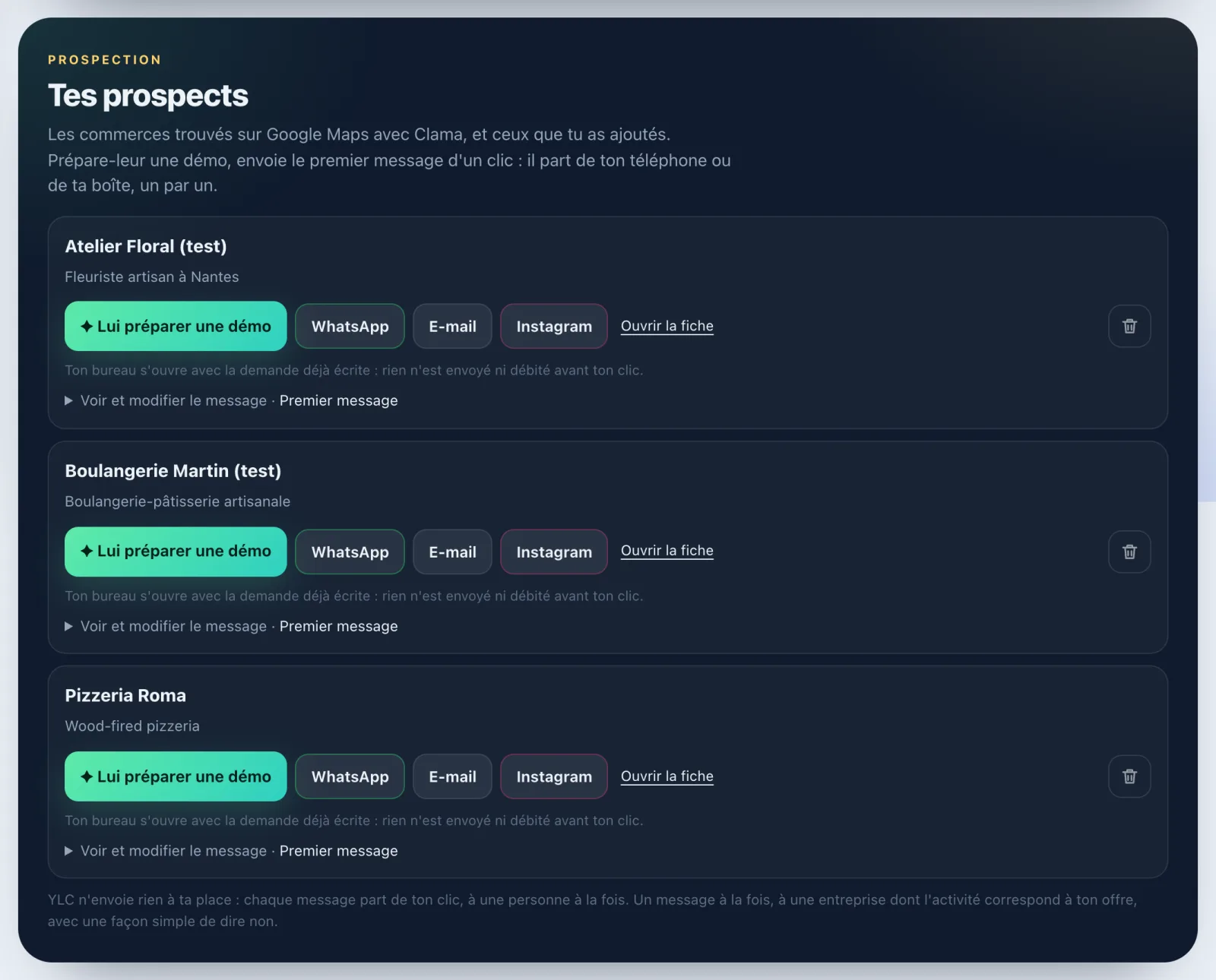Reach Atelier Floral through Instagram

point(554,326)
